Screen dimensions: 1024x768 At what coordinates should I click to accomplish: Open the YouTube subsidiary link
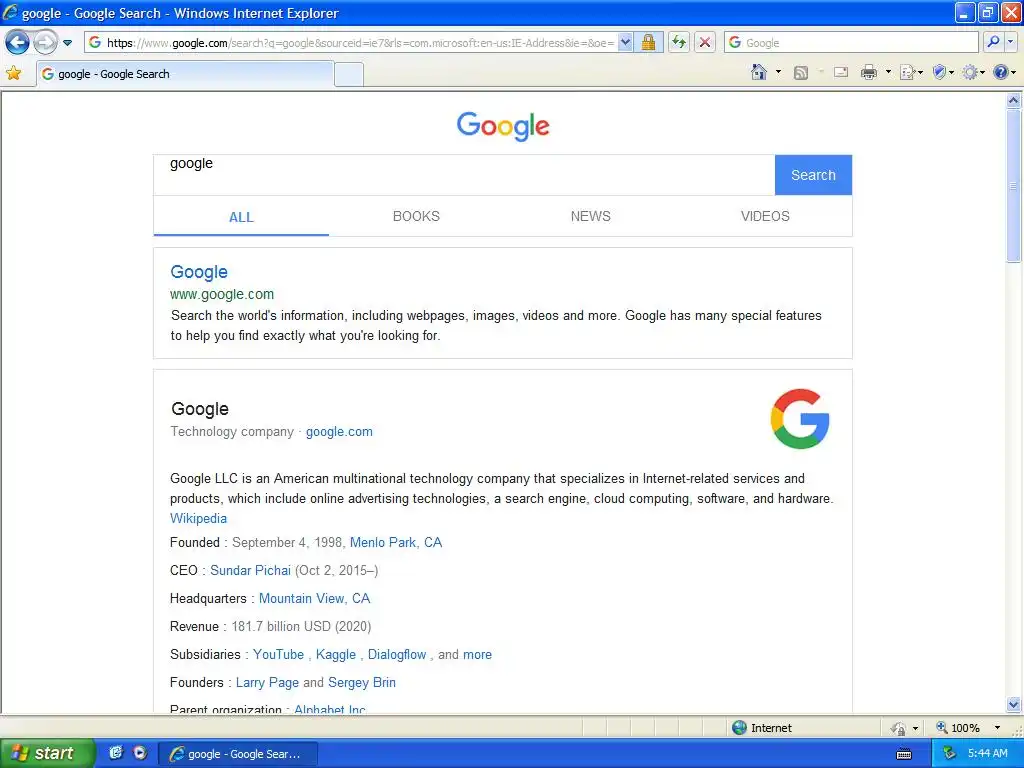click(x=278, y=654)
